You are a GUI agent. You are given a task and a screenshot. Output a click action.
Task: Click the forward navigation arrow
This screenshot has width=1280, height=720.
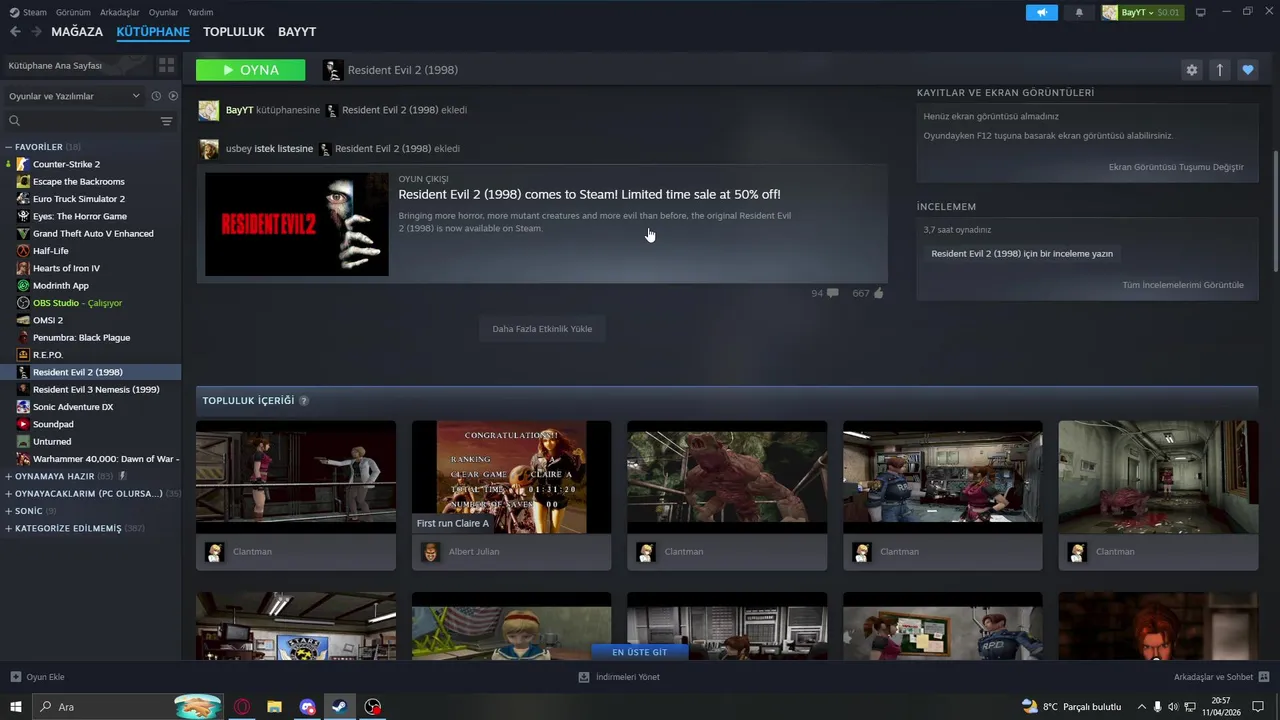36,32
